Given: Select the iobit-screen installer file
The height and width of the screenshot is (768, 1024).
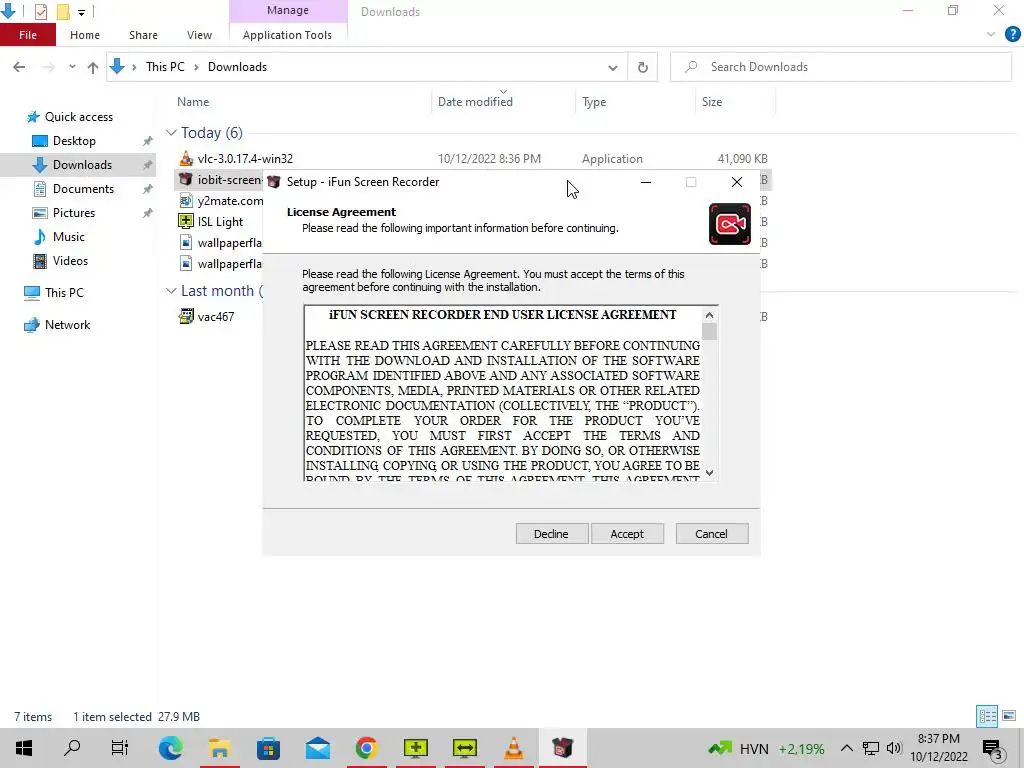Looking at the screenshot, I should [x=220, y=180].
